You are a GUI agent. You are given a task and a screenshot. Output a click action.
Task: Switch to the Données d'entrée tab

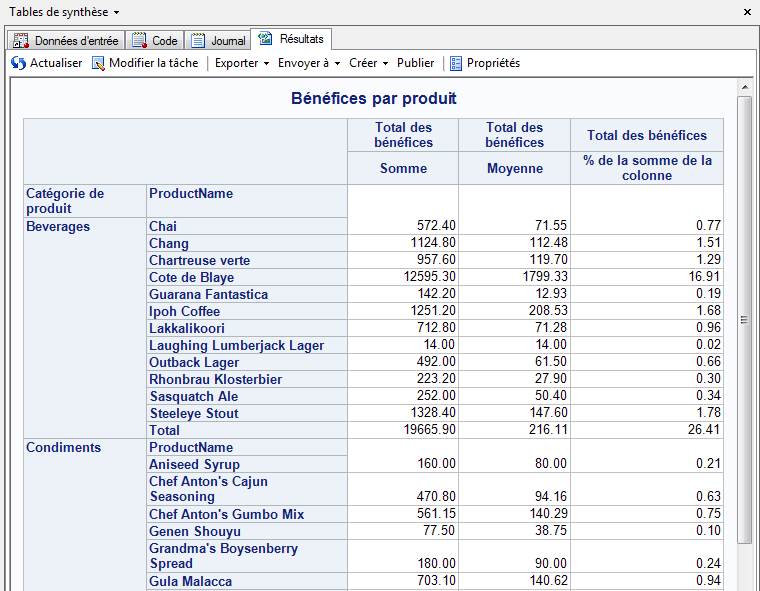click(76, 41)
